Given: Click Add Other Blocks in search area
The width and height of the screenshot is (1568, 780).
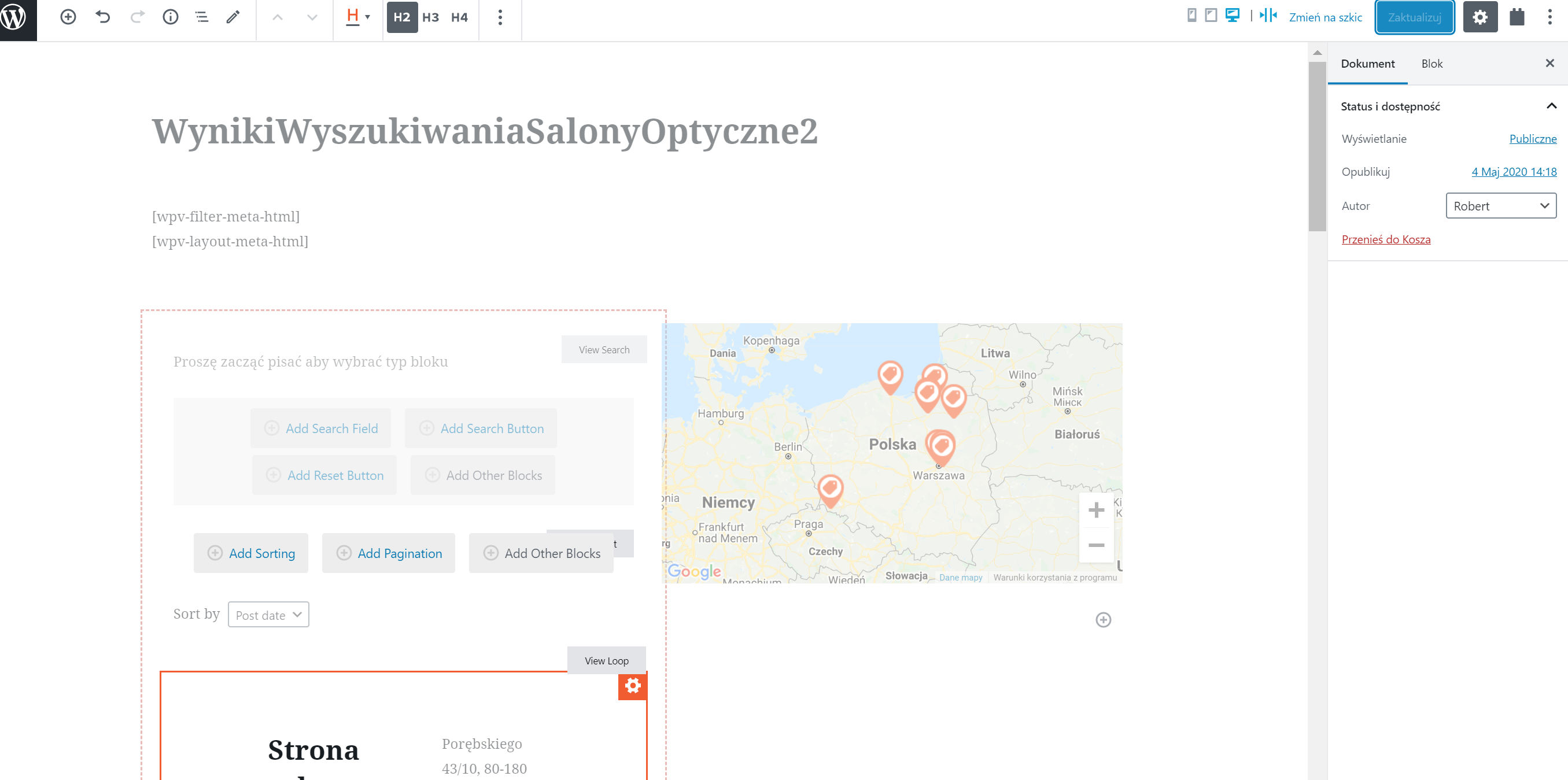Looking at the screenshot, I should (x=483, y=475).
